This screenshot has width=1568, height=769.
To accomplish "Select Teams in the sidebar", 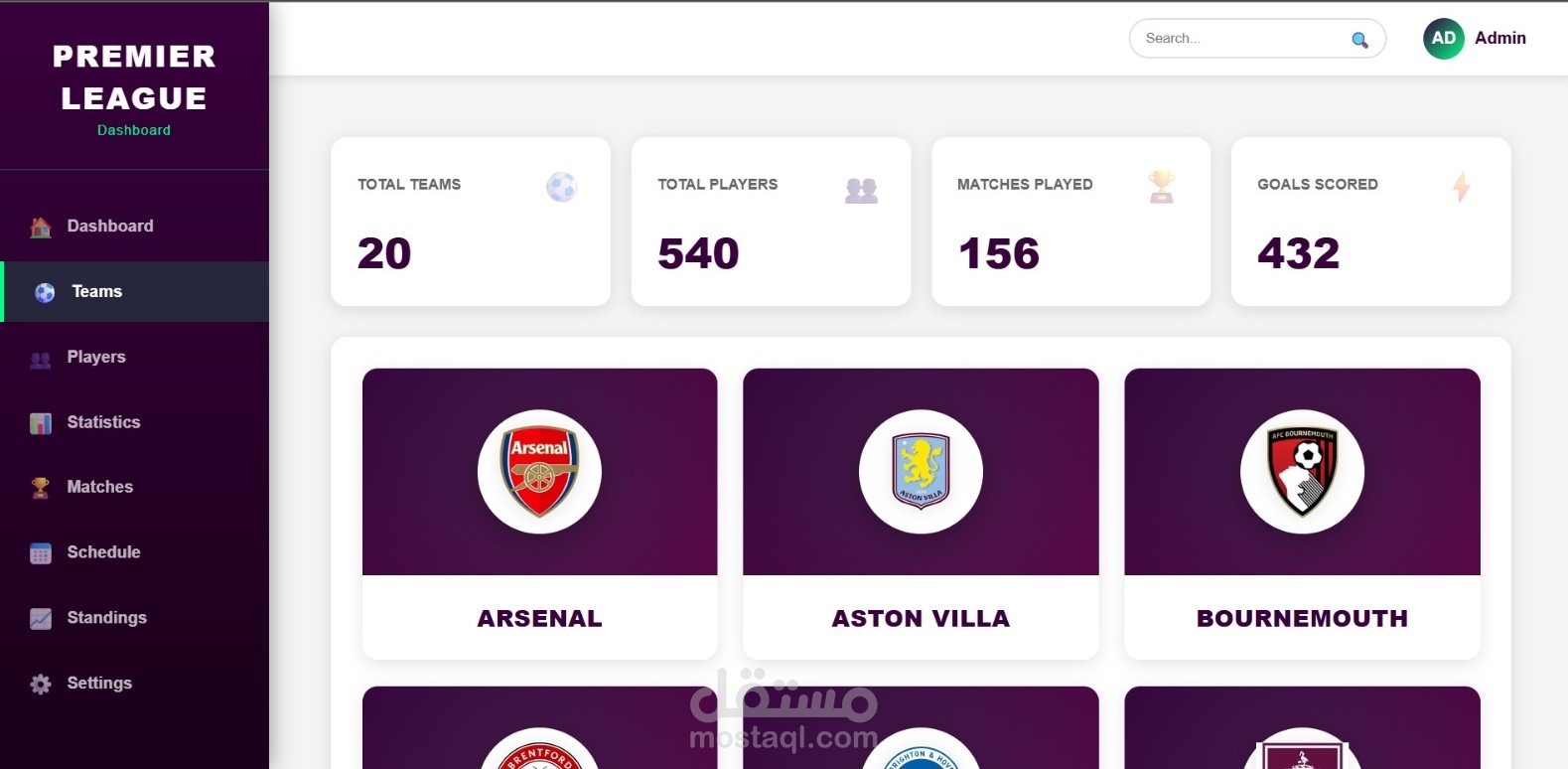I will [96, 292].
